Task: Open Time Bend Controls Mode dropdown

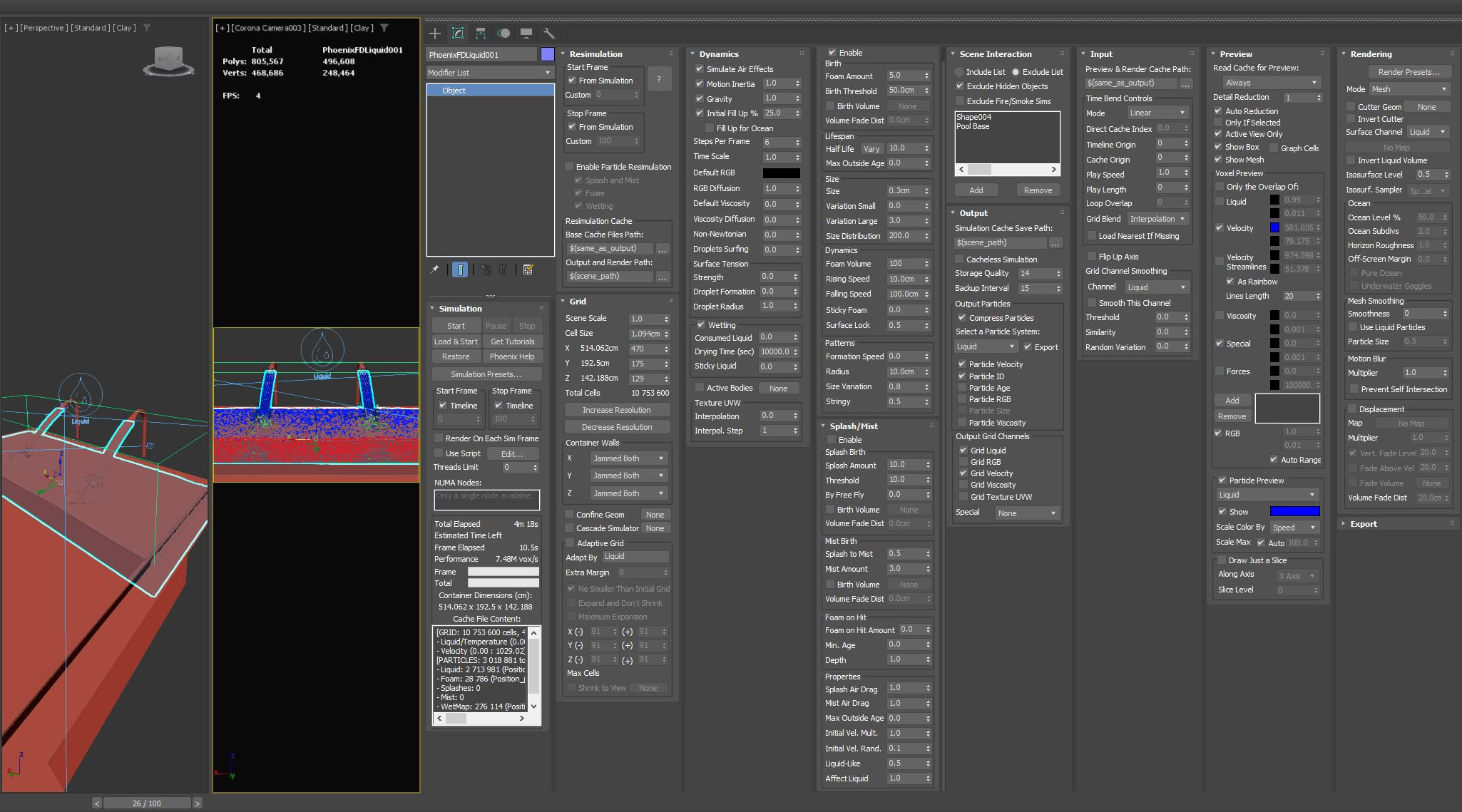Action: (x=1157, y=113)
